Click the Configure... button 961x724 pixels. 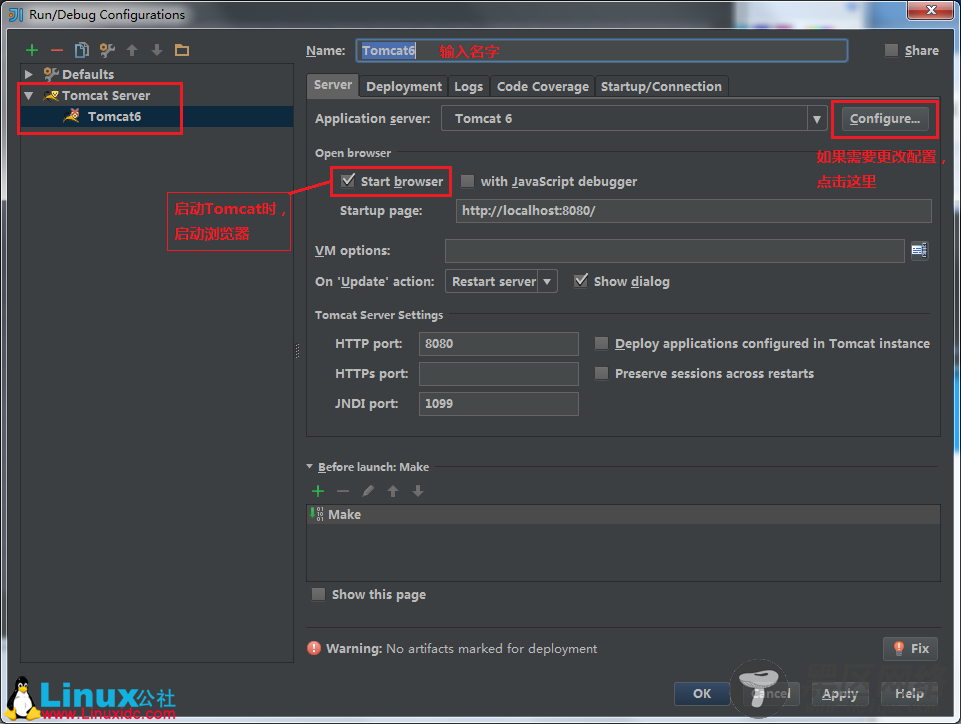pyautogui.click(x=885, y=119)
